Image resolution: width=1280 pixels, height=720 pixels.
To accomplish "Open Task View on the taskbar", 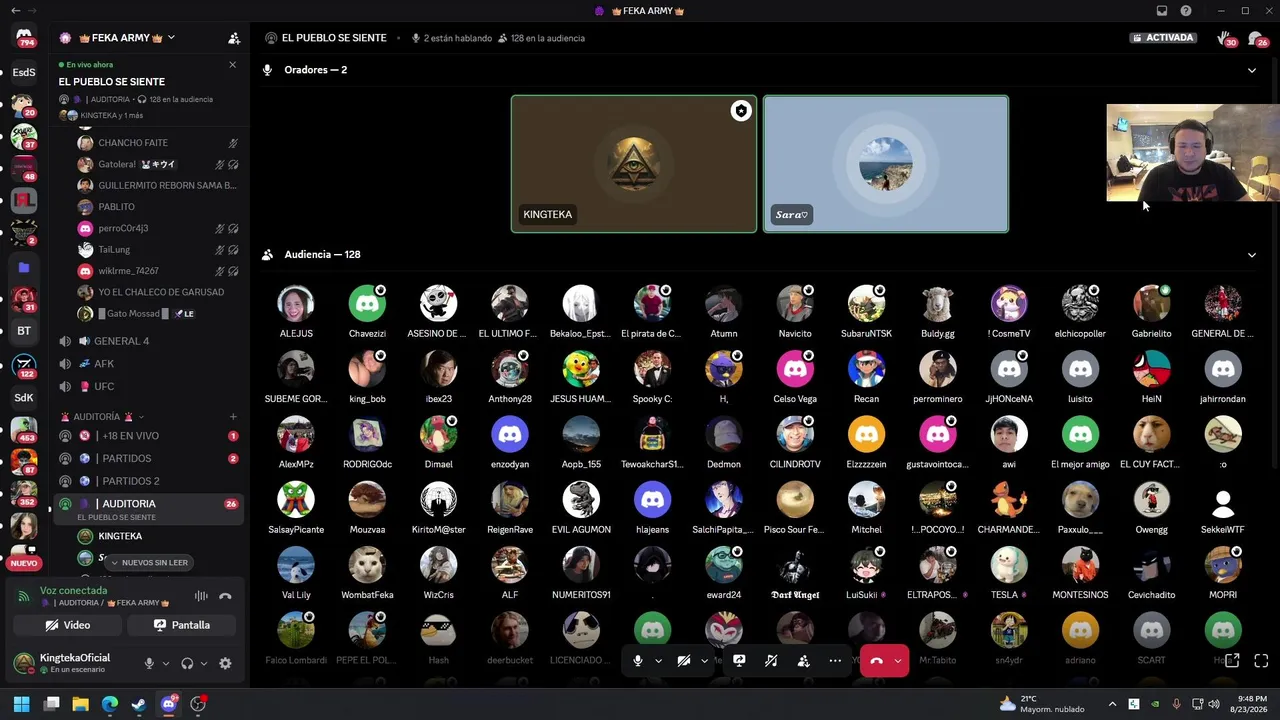I will point(51,704).
